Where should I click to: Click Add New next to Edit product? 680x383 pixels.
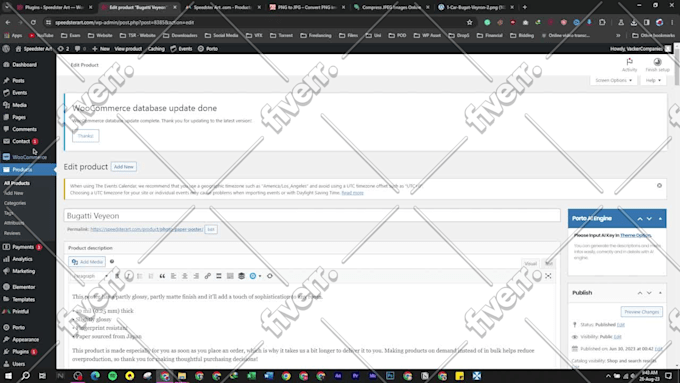pos(124,167)
